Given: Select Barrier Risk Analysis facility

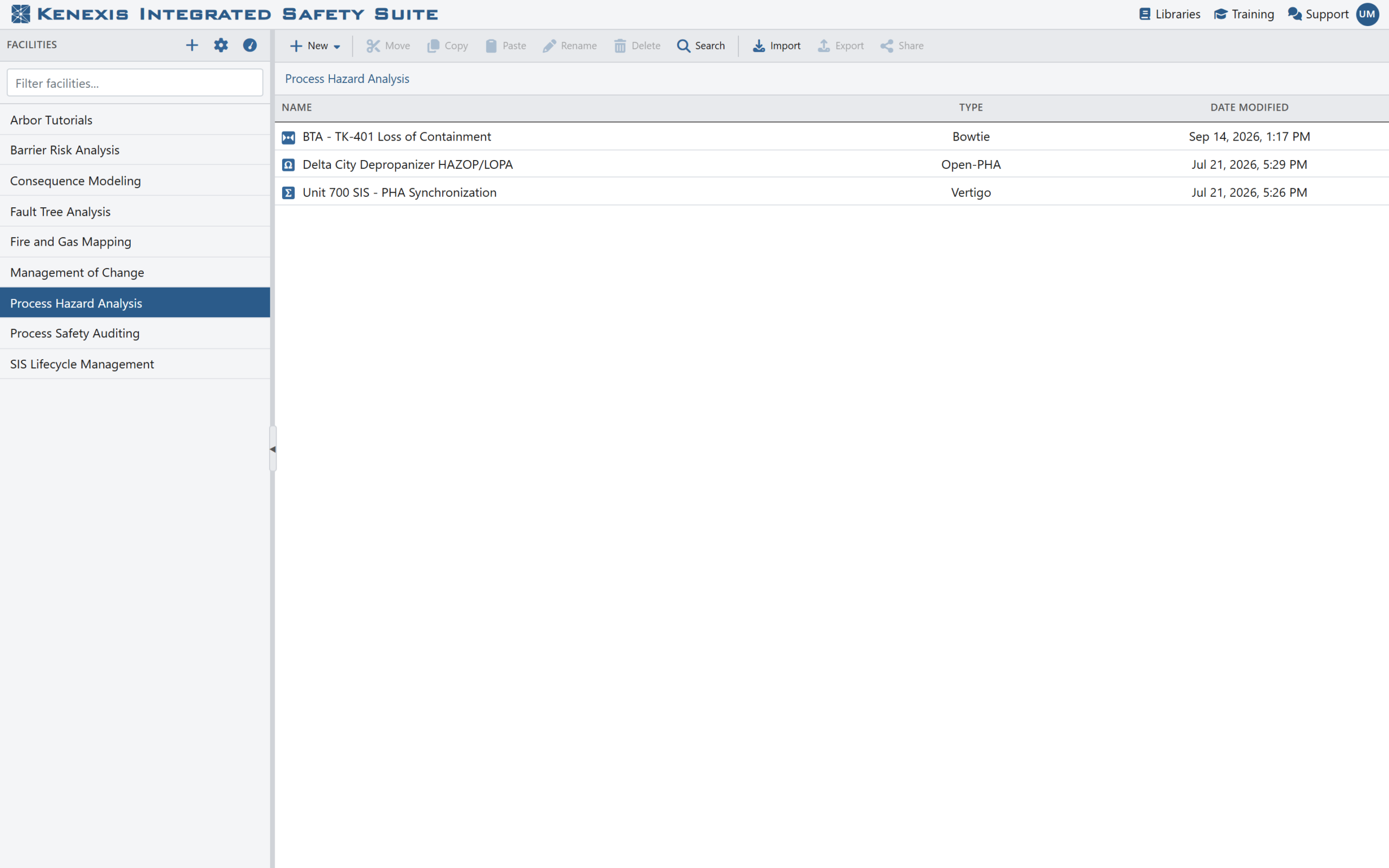Looking at the screenshot, I should [135, 150].
